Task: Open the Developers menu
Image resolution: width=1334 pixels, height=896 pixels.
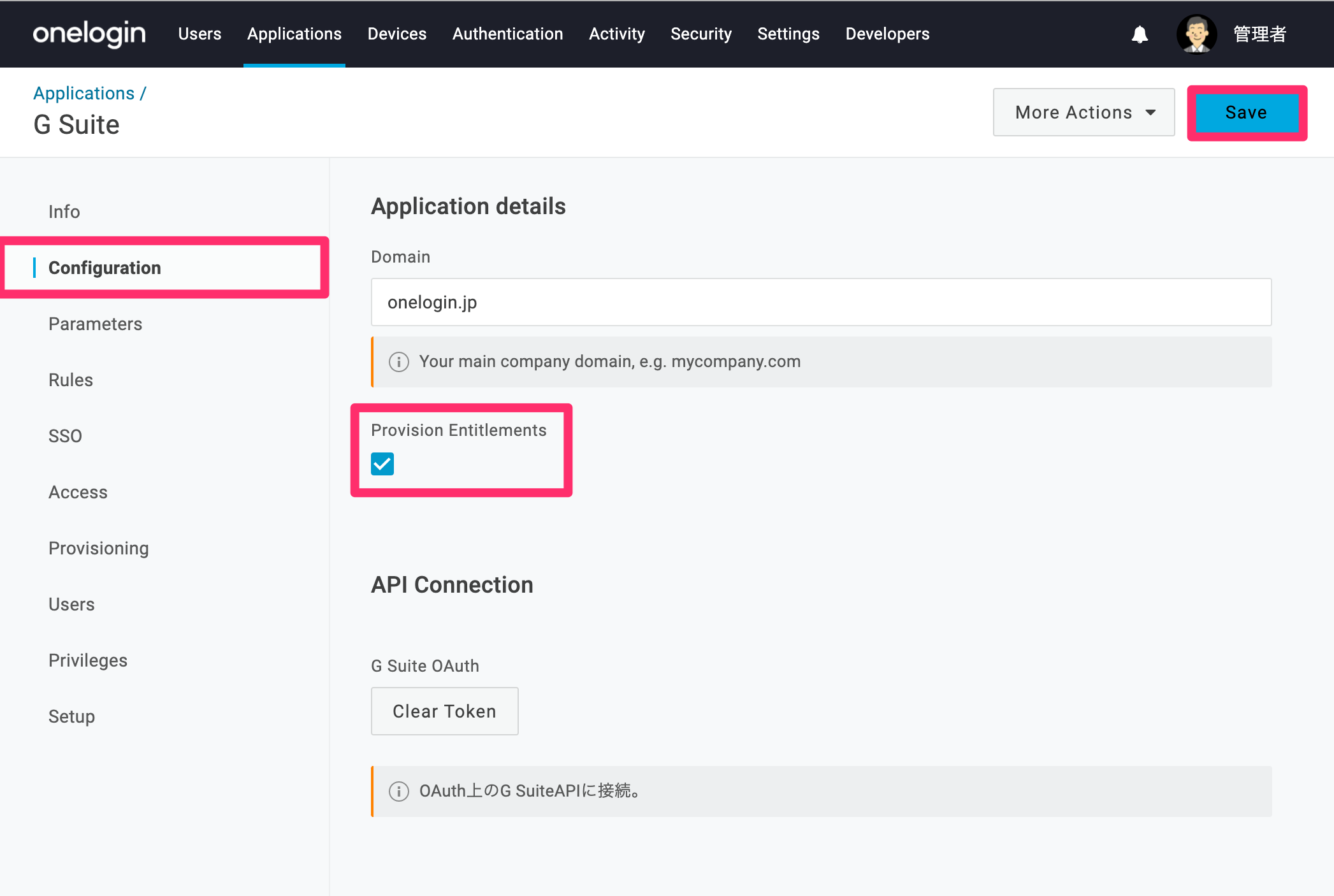Action: coord(887,34)
